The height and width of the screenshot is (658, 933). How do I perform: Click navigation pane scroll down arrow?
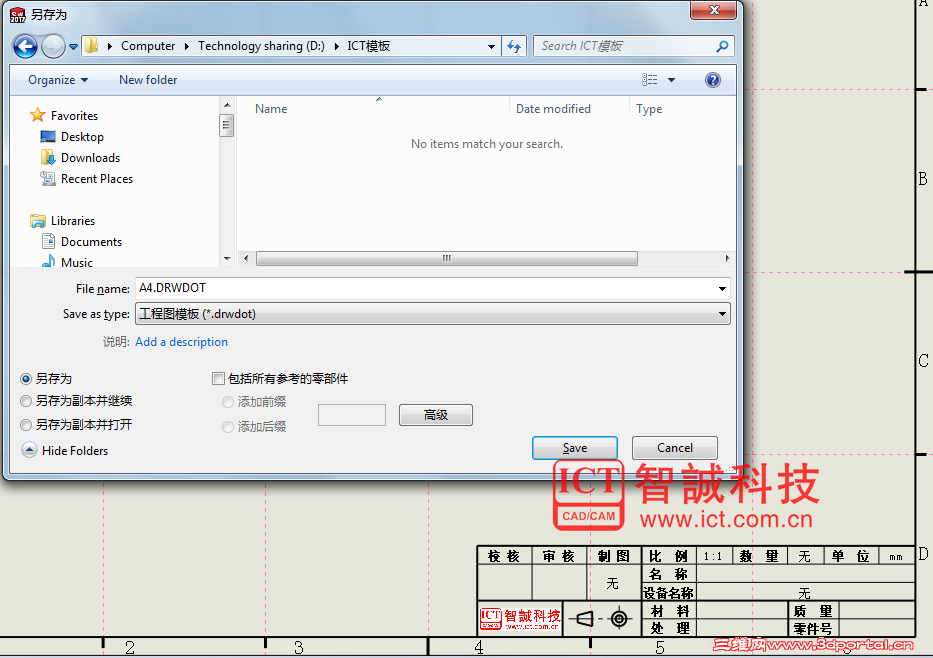click(227, 259)
